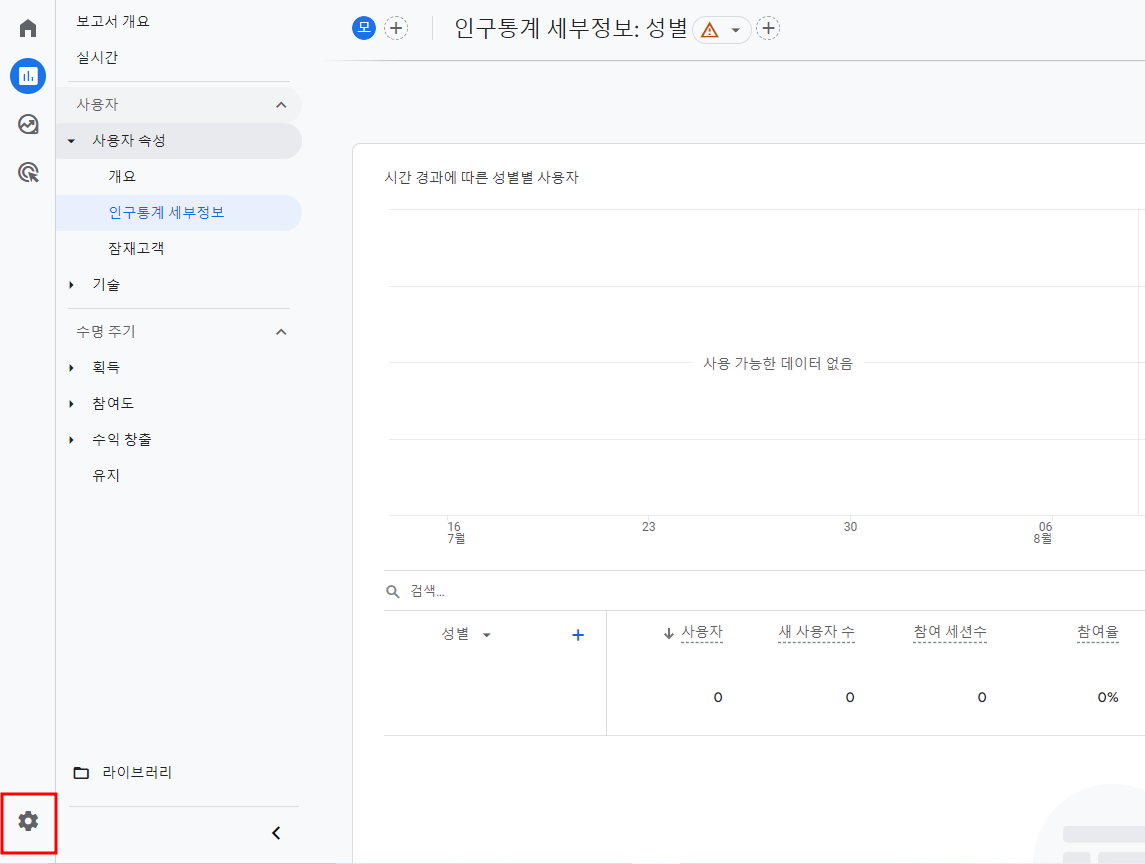Click the 기술 label in navigation

click(106, 285)
